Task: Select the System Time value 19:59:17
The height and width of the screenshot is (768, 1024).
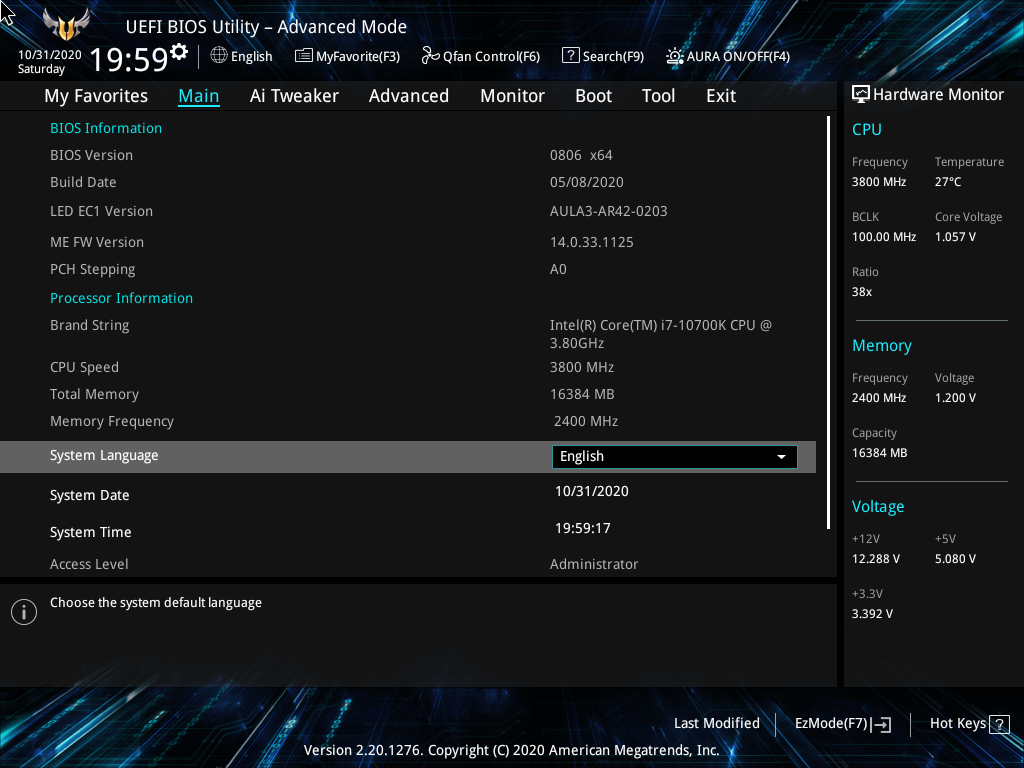Action: pos(583,528)
